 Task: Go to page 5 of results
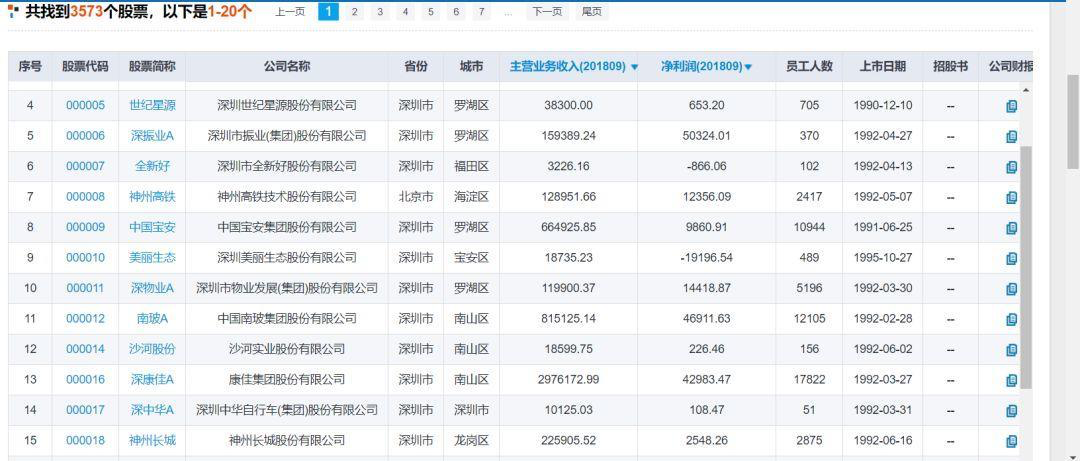click(430, 12)
